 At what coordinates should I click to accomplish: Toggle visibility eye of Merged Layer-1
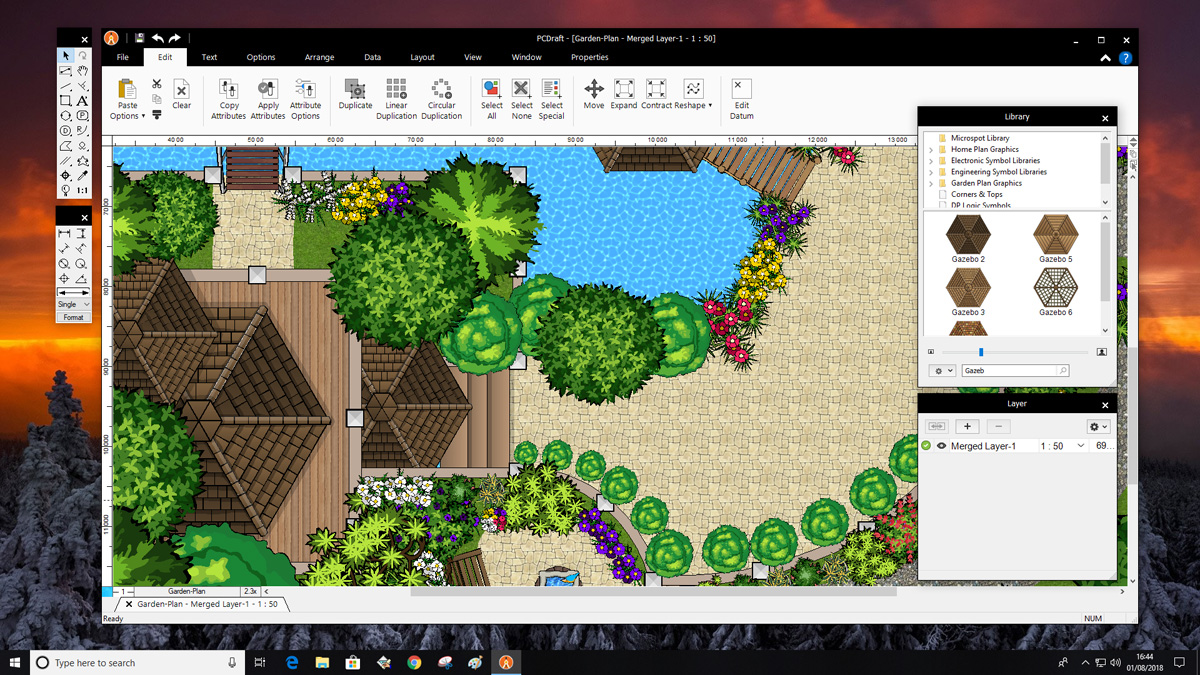pos(941,446)
